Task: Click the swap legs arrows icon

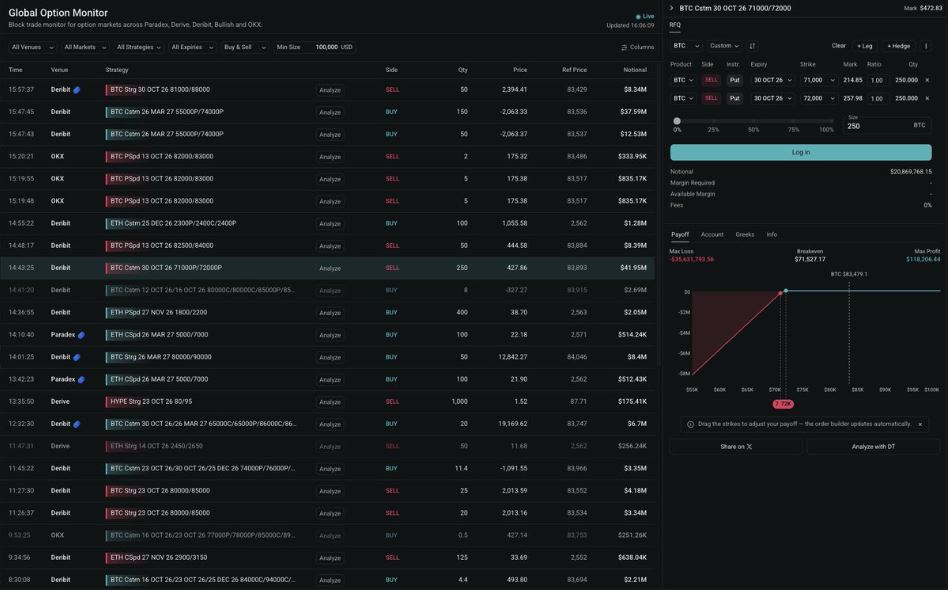Action: tap(752, 46)
